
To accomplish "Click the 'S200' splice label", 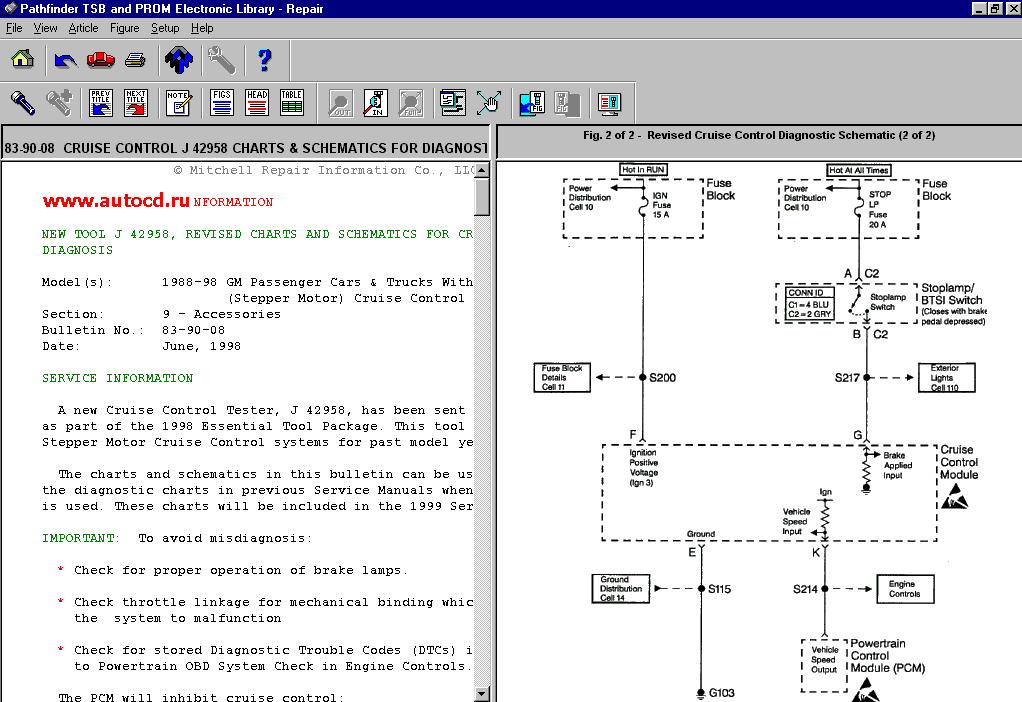I will coord(662,377).
